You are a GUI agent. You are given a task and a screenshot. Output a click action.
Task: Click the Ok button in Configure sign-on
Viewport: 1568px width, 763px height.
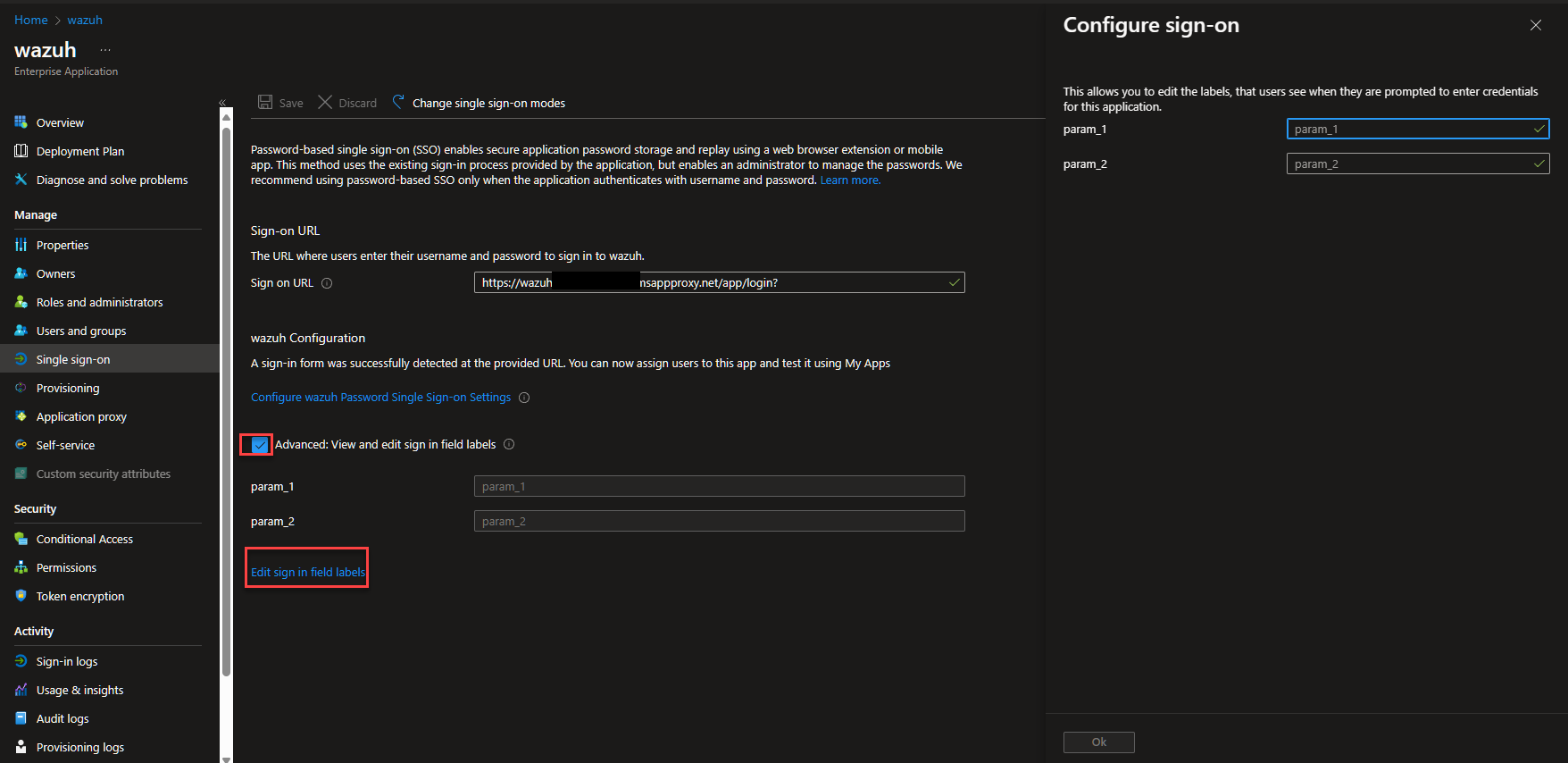pyautogui.click(x=1099, y=742)
